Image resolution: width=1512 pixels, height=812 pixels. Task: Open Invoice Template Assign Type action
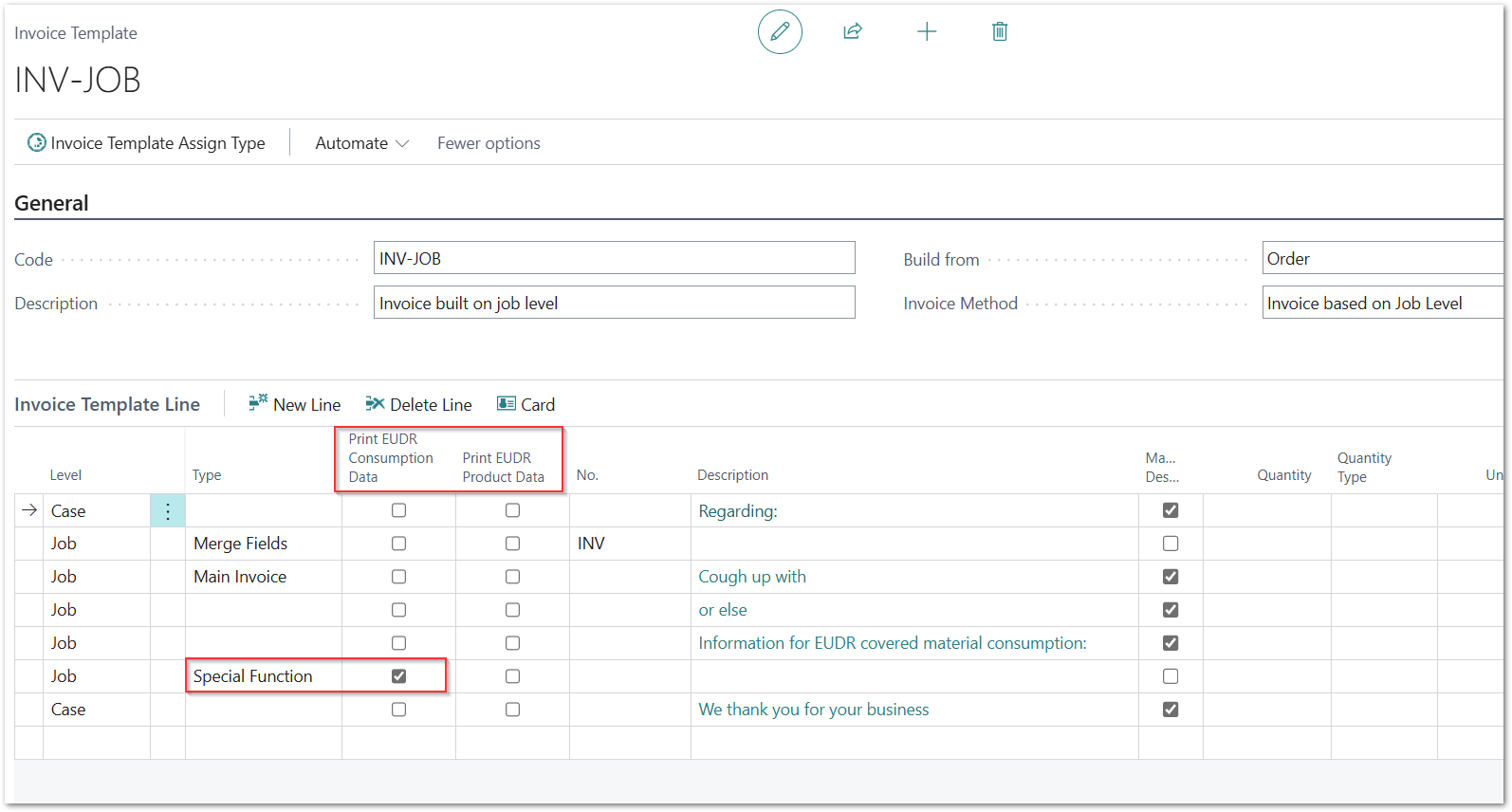tap(147, 143)
